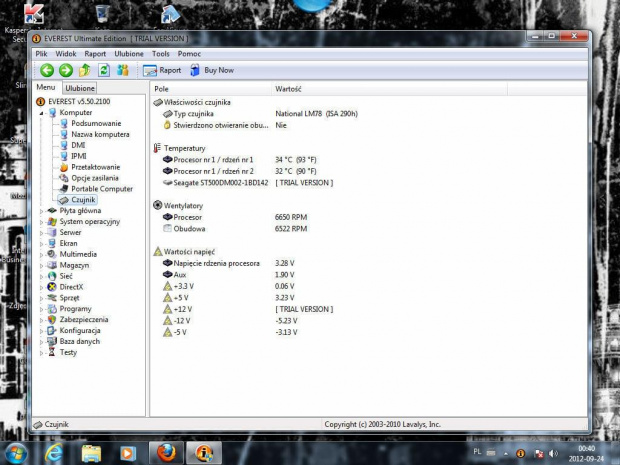Click the Wartość column header

(389, 89)
